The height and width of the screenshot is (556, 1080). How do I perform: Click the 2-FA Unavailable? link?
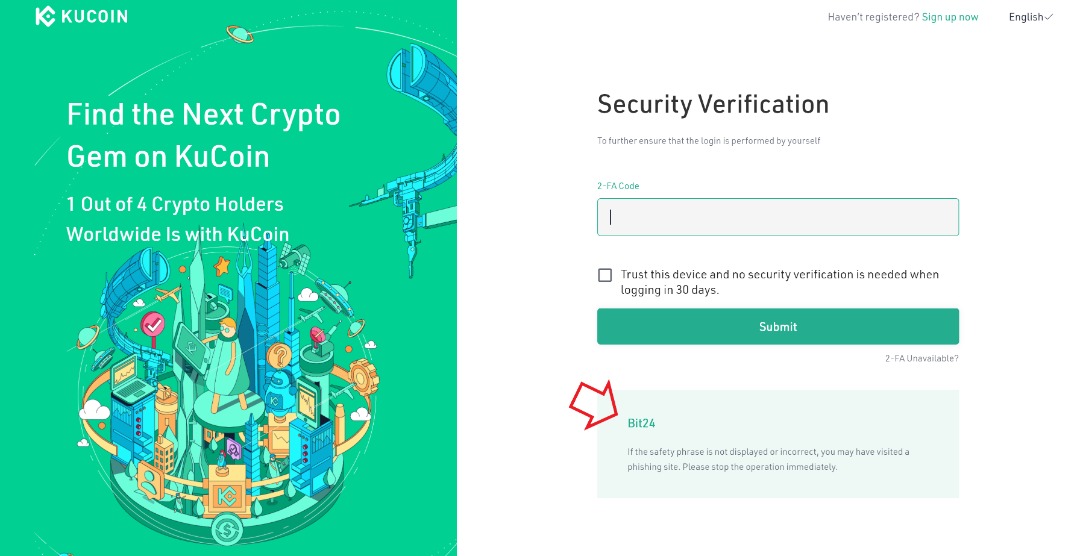pyautogui.click(x=921, y=358)
